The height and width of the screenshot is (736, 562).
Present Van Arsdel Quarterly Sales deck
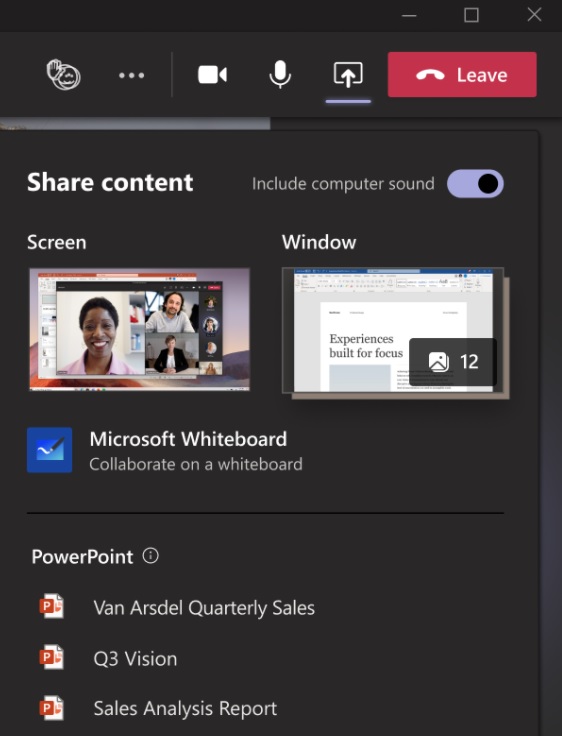(x=204, y=608)
